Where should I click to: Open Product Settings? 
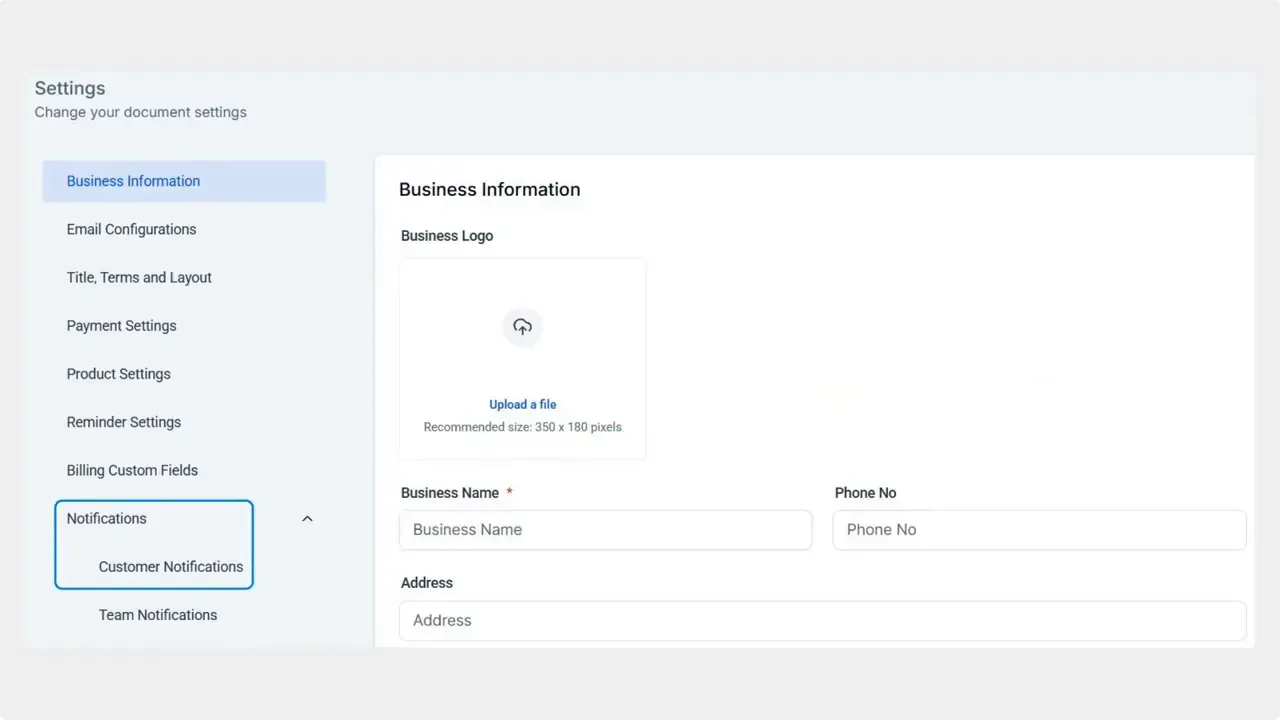(x=118, y=373)
